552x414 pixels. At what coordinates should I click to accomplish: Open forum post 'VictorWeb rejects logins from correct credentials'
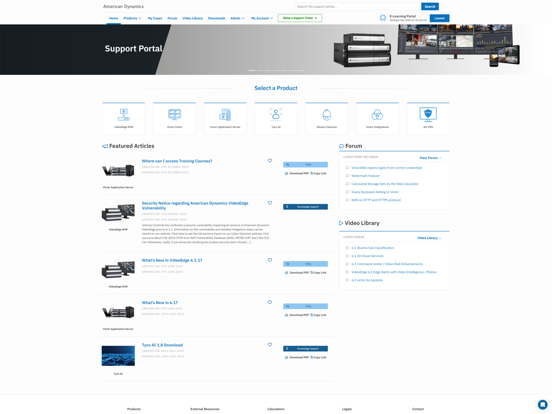pos(387,168)
